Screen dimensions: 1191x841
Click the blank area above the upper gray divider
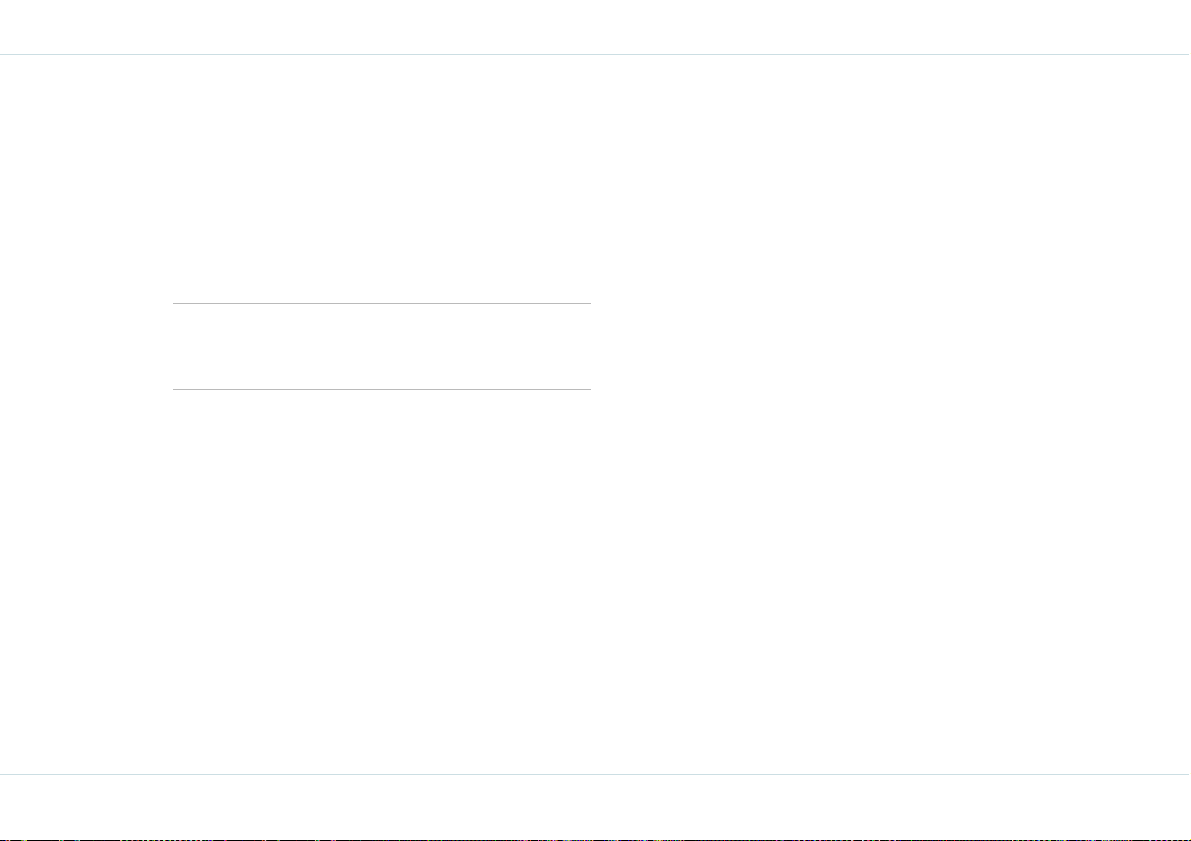click(381, 179)
